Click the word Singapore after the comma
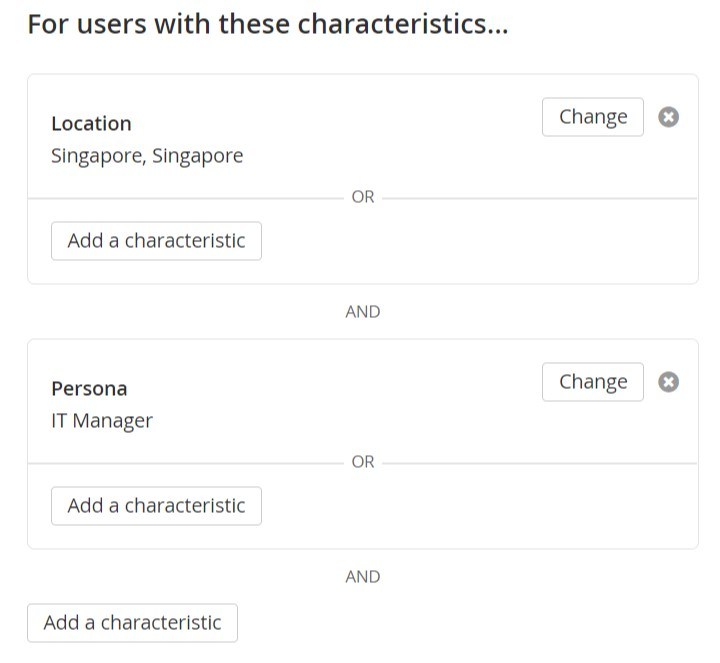 click(197, 156)
